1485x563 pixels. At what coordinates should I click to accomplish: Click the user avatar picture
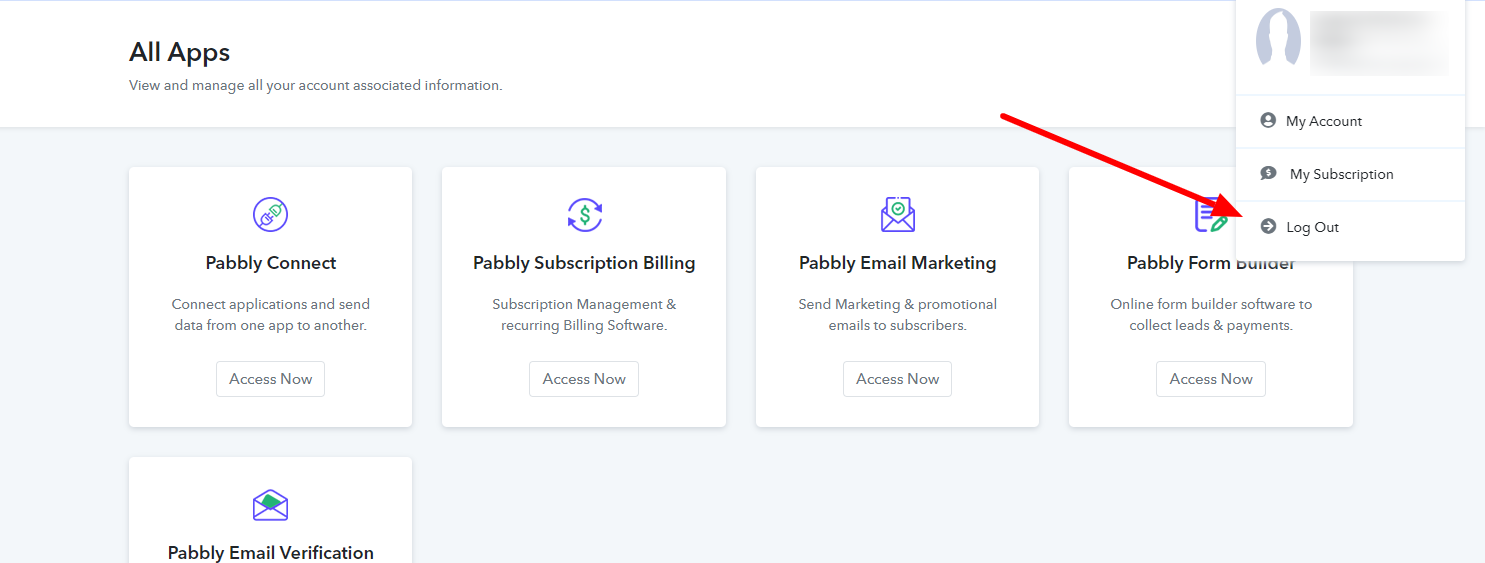1278,38
